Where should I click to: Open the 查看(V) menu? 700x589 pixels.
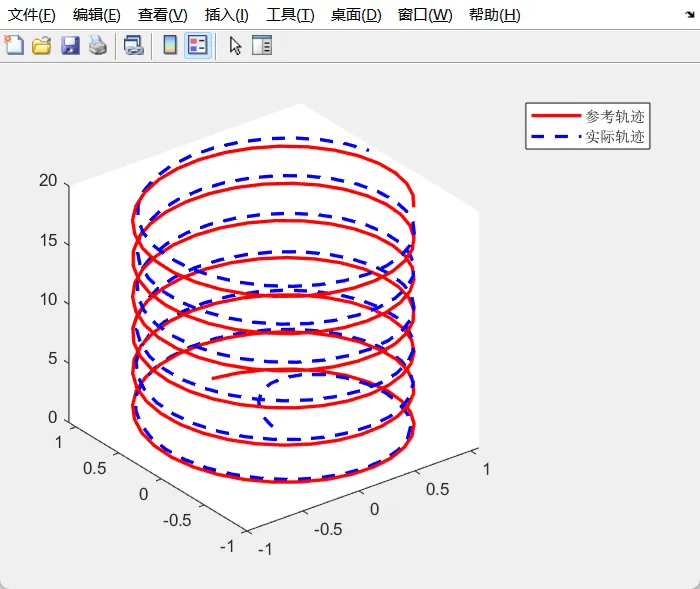point(162,15)
